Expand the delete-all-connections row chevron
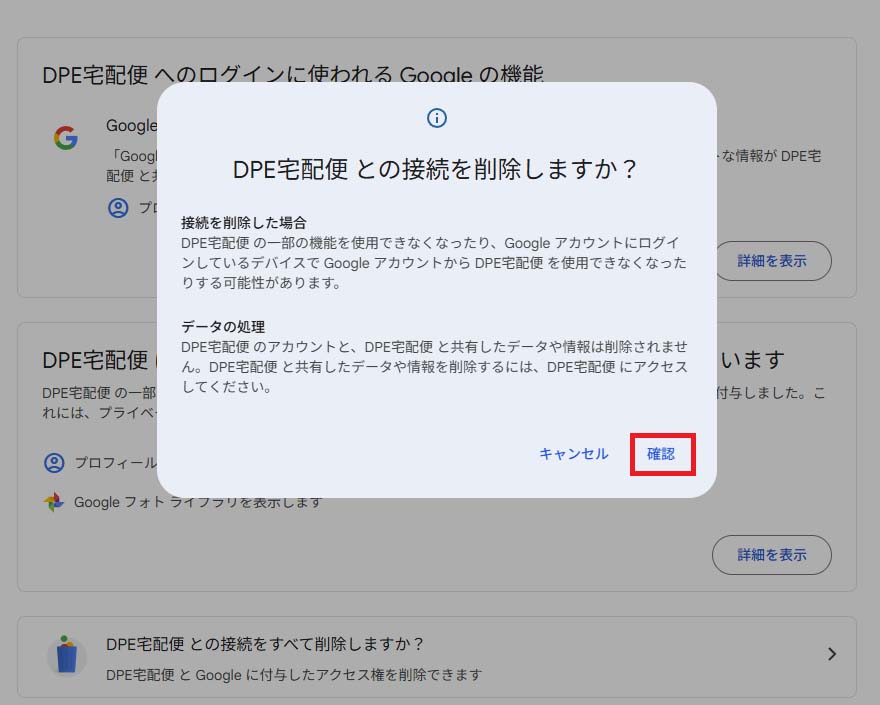 (x=832, y=654)
